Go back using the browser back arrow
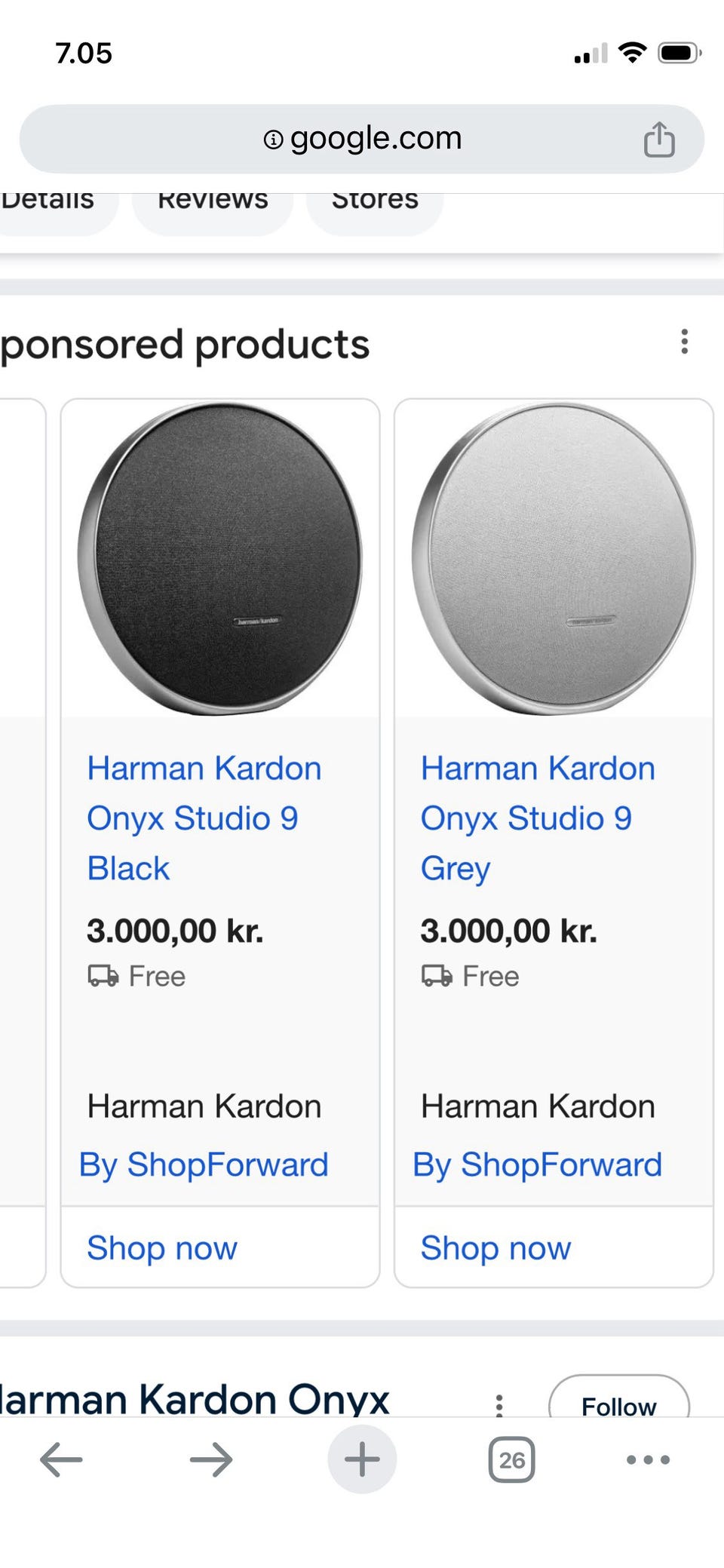This screenshot has height=1568, width=724. click(60, 1459)
